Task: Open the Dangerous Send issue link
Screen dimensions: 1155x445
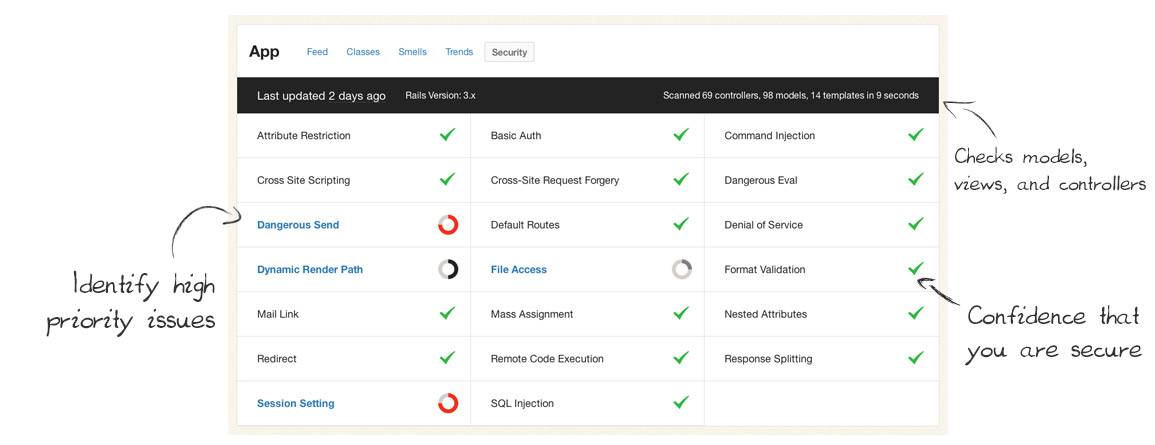Action: pyautogui.click(x=298, y=225)
